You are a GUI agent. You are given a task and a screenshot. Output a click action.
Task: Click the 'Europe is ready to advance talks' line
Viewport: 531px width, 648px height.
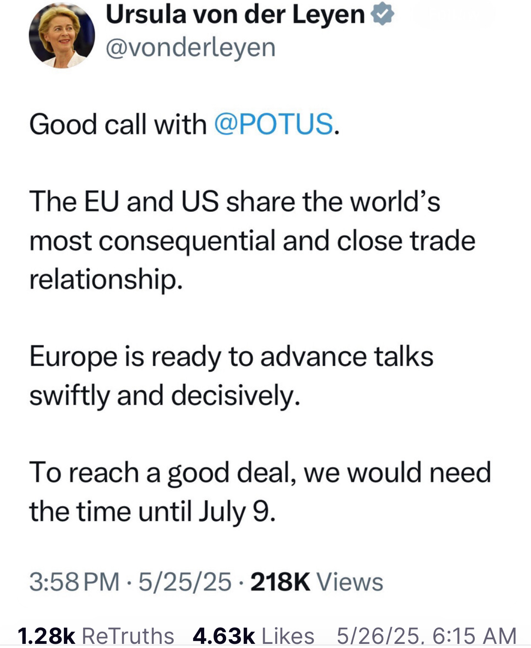click(x=231, y=357)
